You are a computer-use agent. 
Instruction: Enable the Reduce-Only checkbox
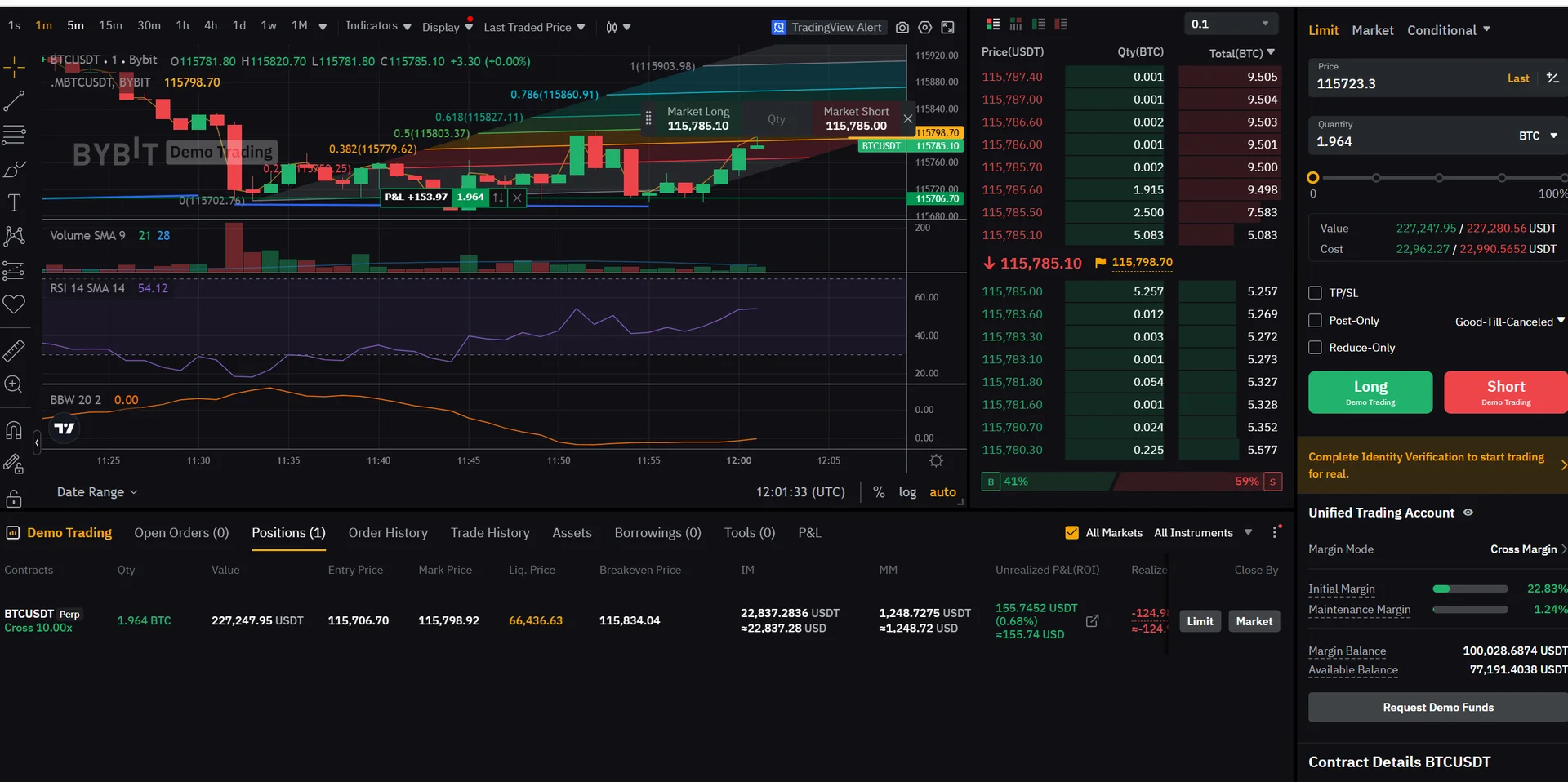coord(1315,348)
